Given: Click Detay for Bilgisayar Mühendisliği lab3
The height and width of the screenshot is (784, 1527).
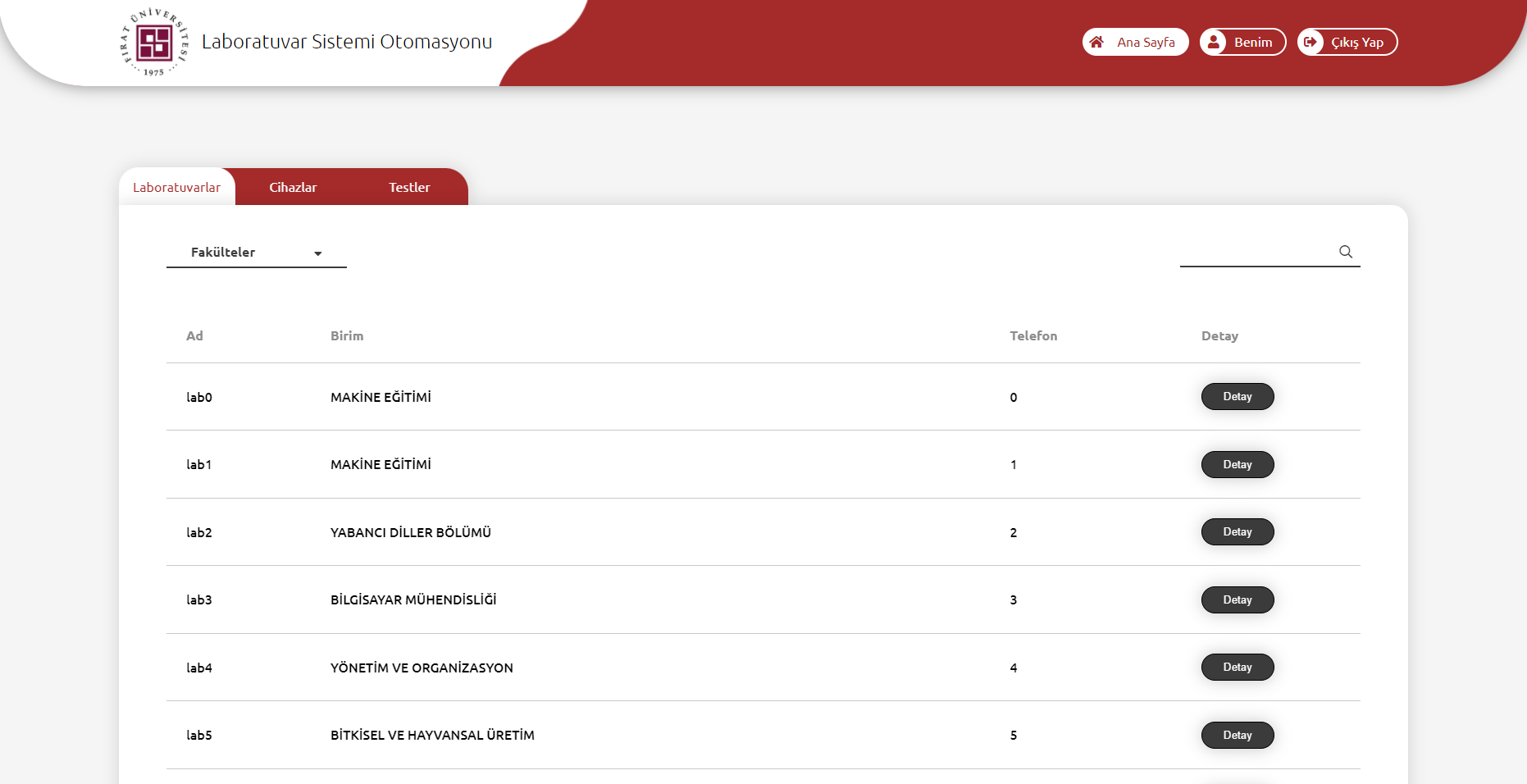Looking at the screenshot, I should point(1238,599).
